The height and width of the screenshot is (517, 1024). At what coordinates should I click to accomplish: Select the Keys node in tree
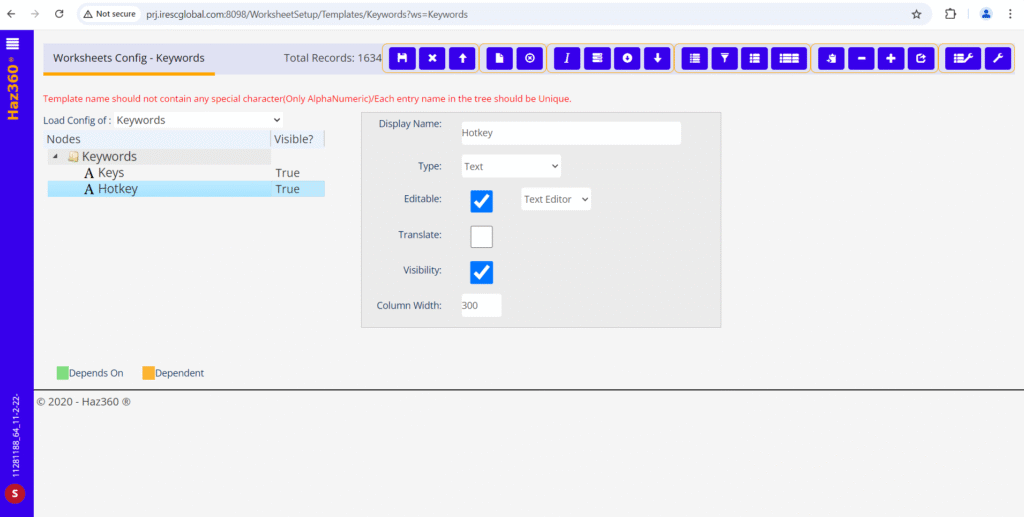click(x=111, y=173)
